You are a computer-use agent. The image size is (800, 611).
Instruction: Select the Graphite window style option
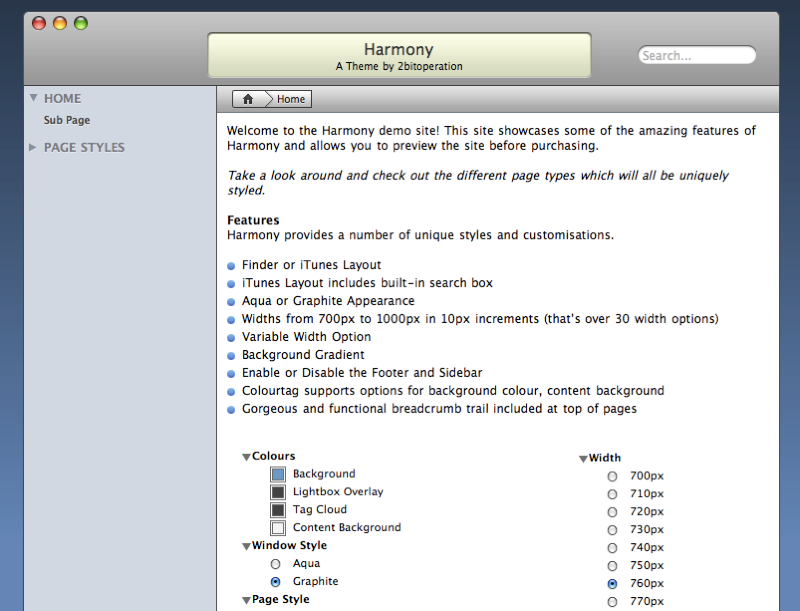pos(276,582)
